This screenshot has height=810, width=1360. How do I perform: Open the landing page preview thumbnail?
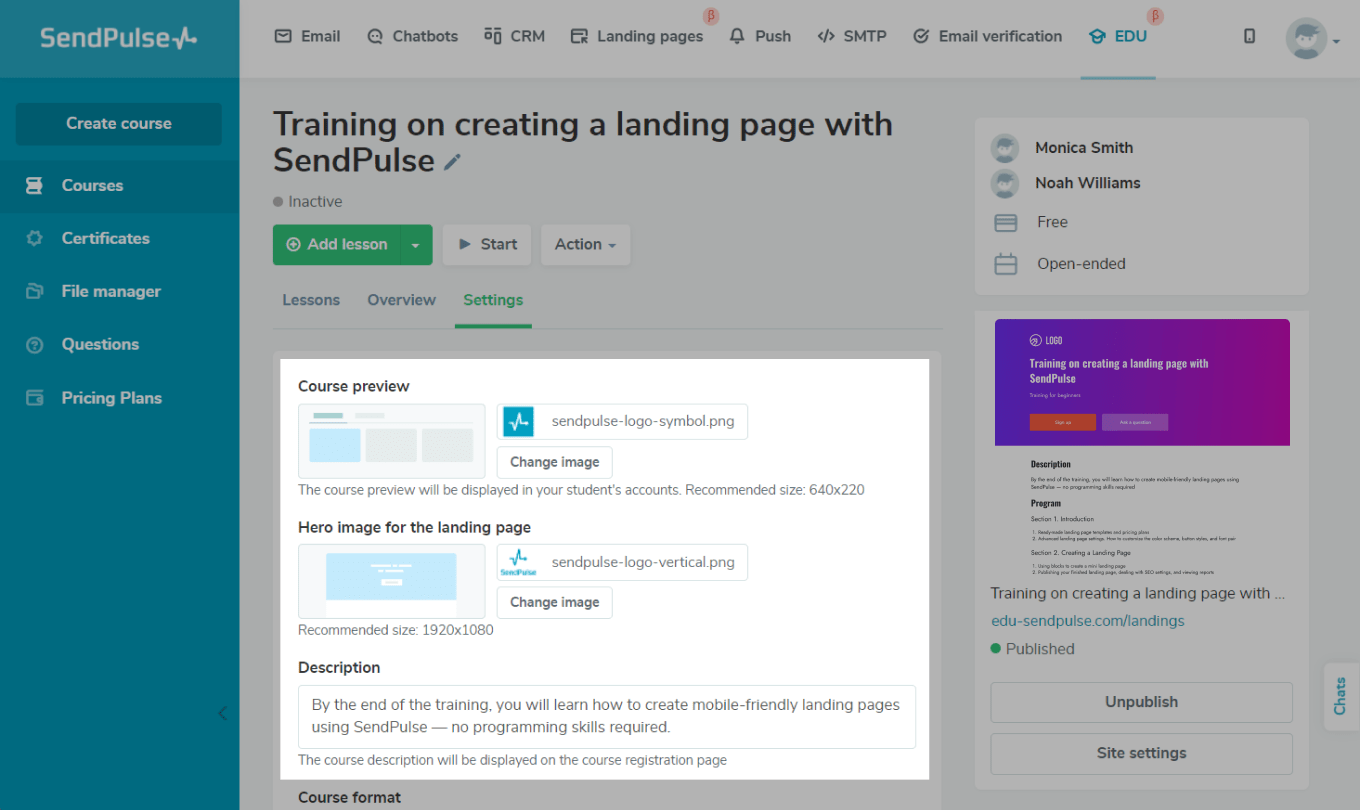coord(1142,447)
